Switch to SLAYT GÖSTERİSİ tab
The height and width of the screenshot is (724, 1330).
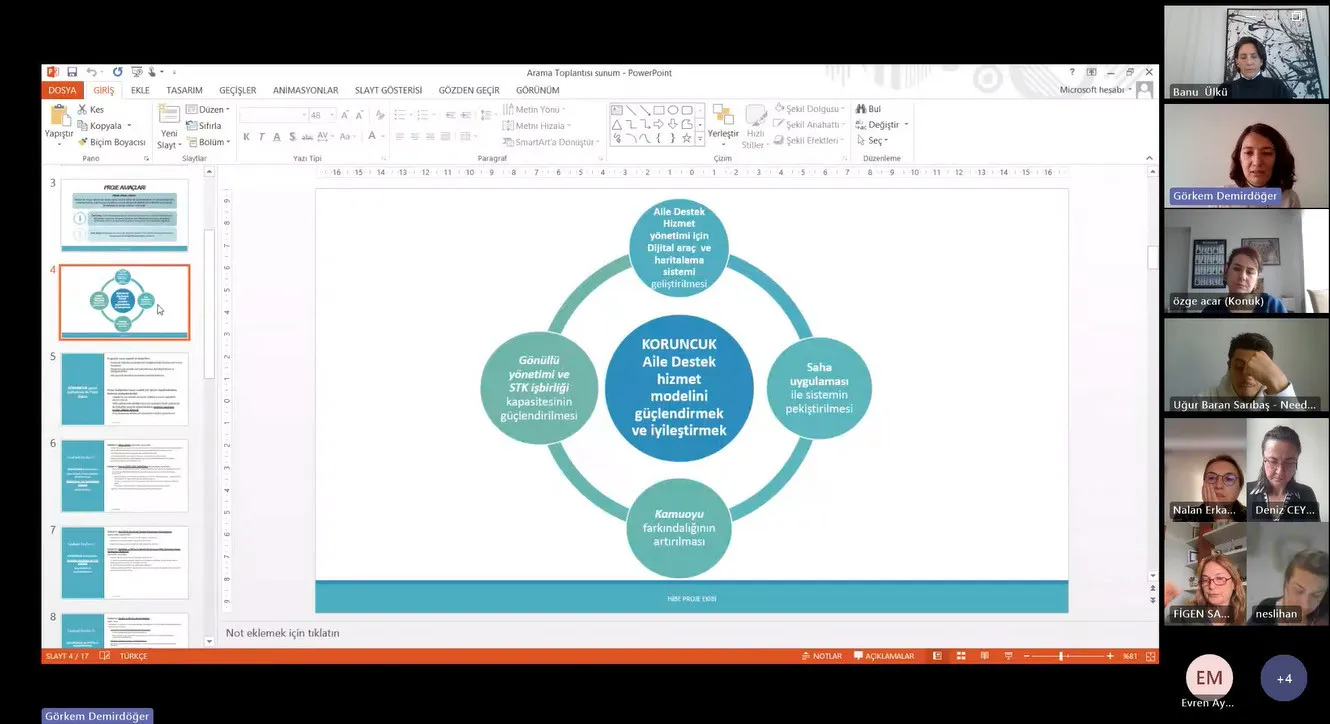coord(388,90)
